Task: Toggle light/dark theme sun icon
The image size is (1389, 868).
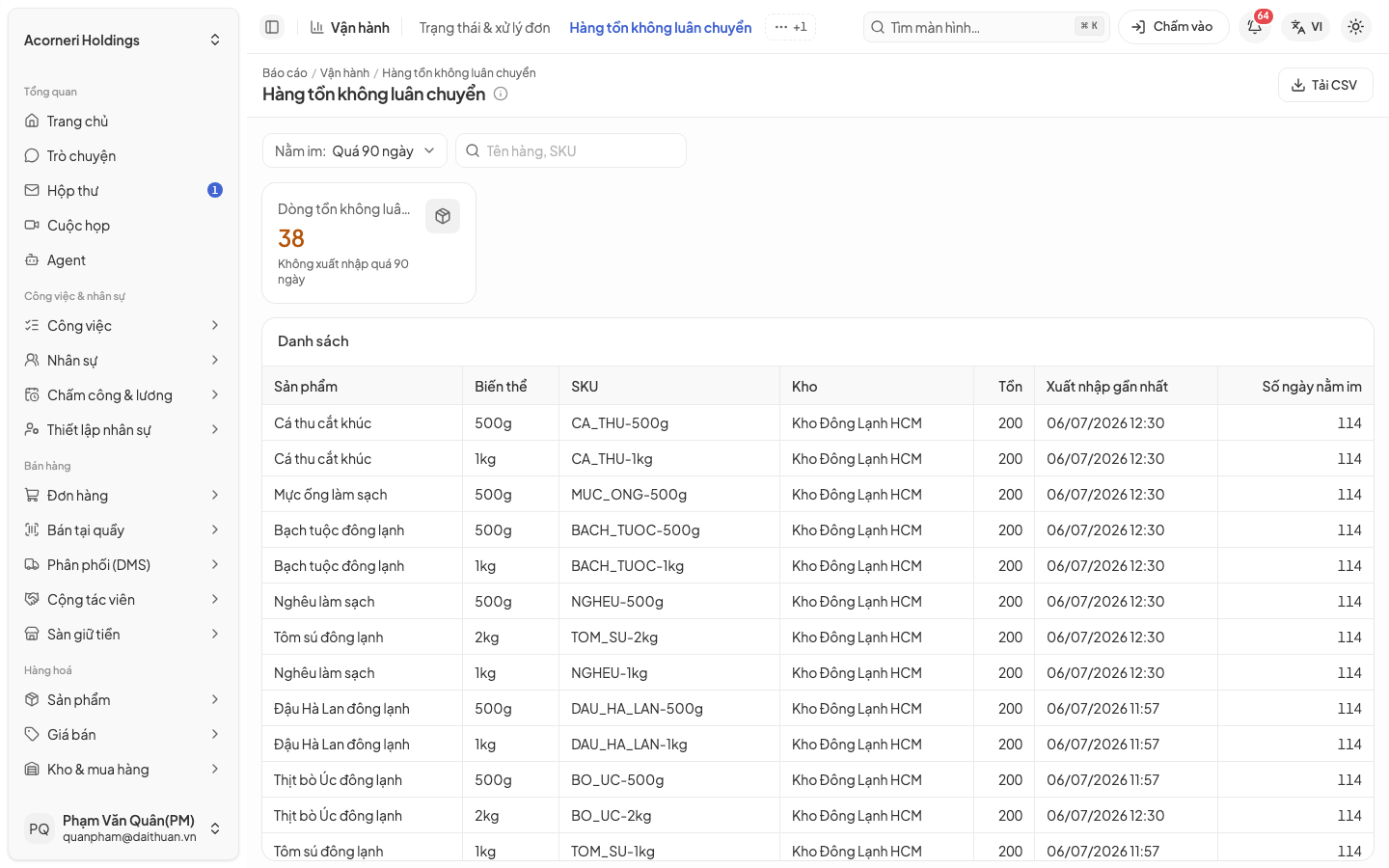Action: point(1356,27)
